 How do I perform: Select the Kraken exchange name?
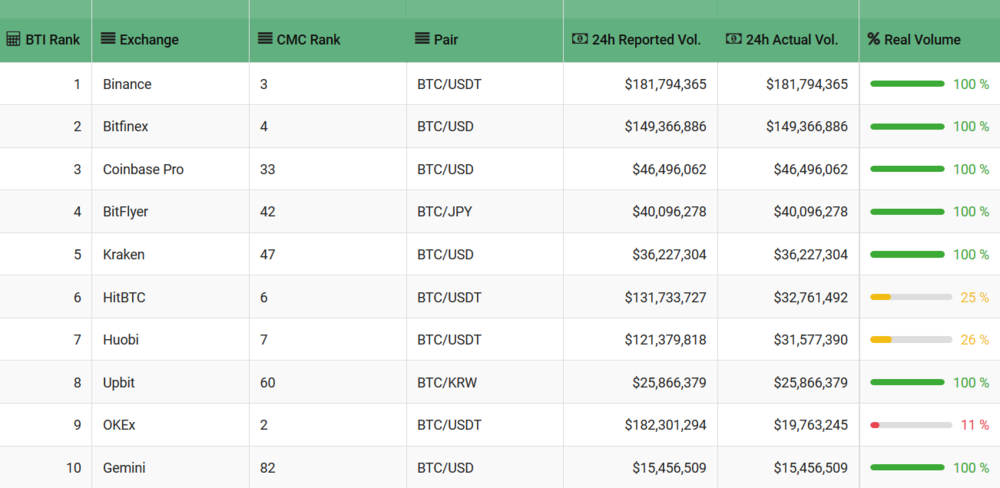click(x=124, y=254)
